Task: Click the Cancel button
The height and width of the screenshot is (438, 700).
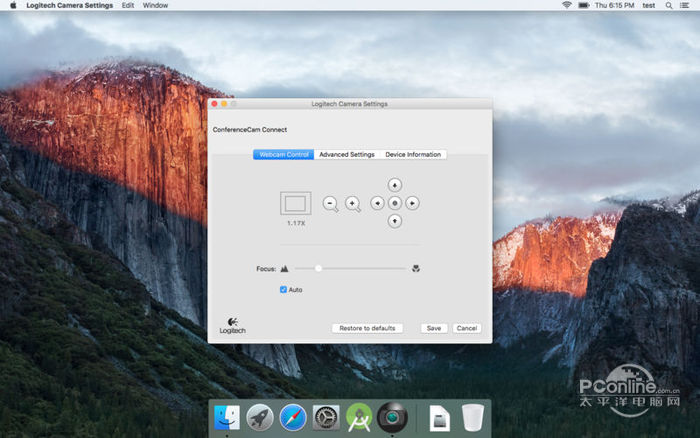Action: coord(466,328)
